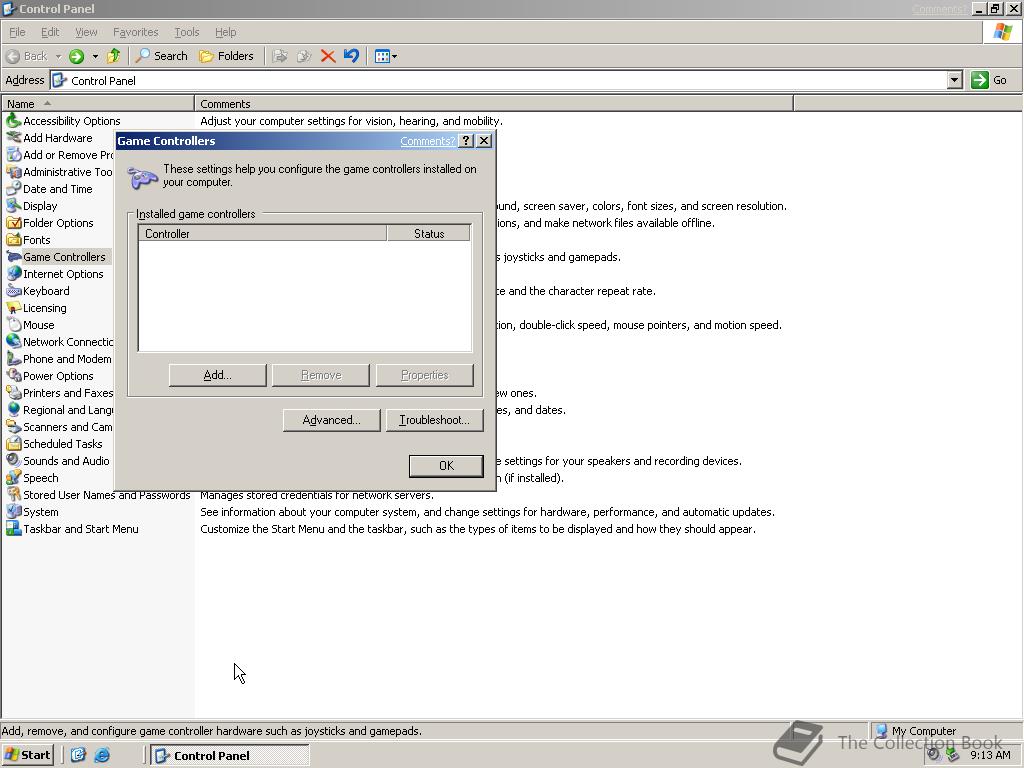Click the Add or Remove Programs icon

click(13, 155)
